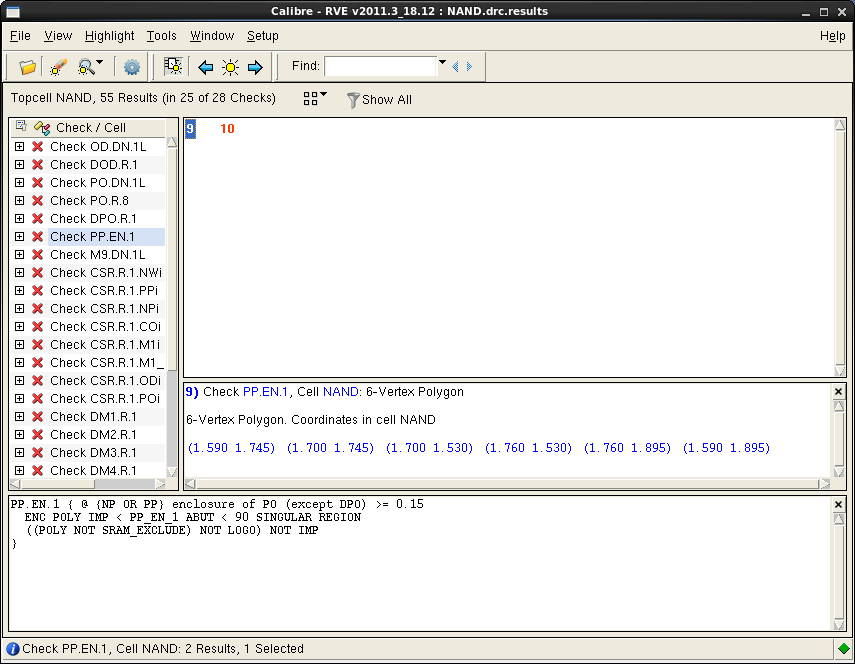Expand Check DOD.R.1 node
The image size is (855, 664).
click(x=20, y=165)
